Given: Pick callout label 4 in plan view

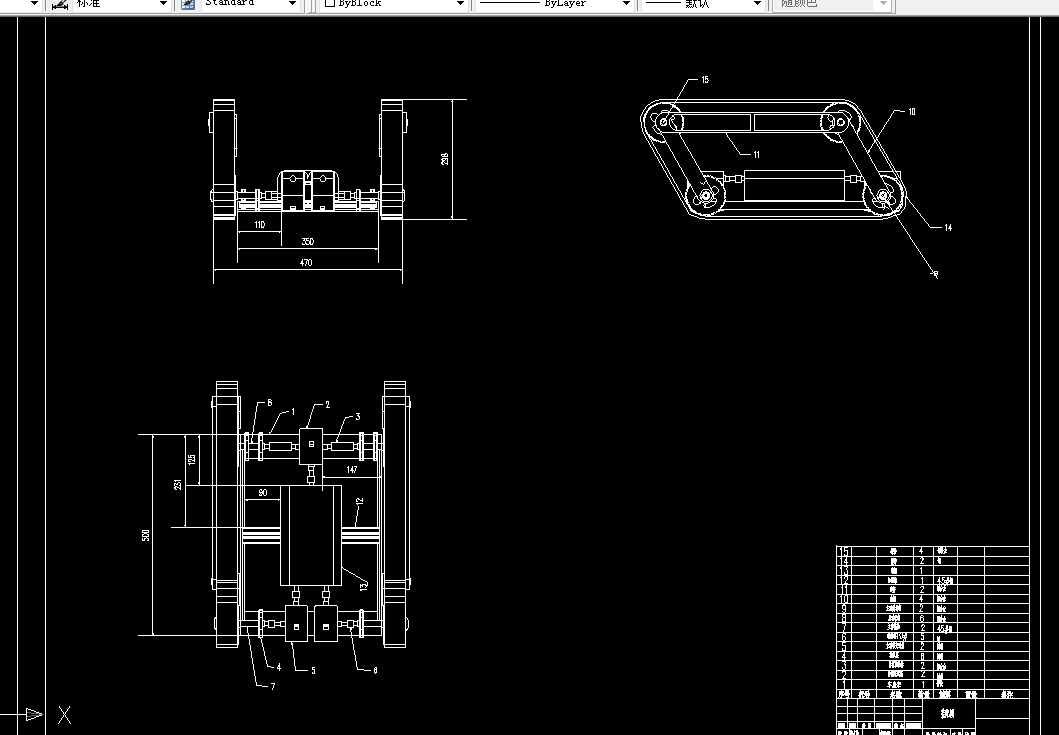Looking at the screenshot, I should [278, 667].
